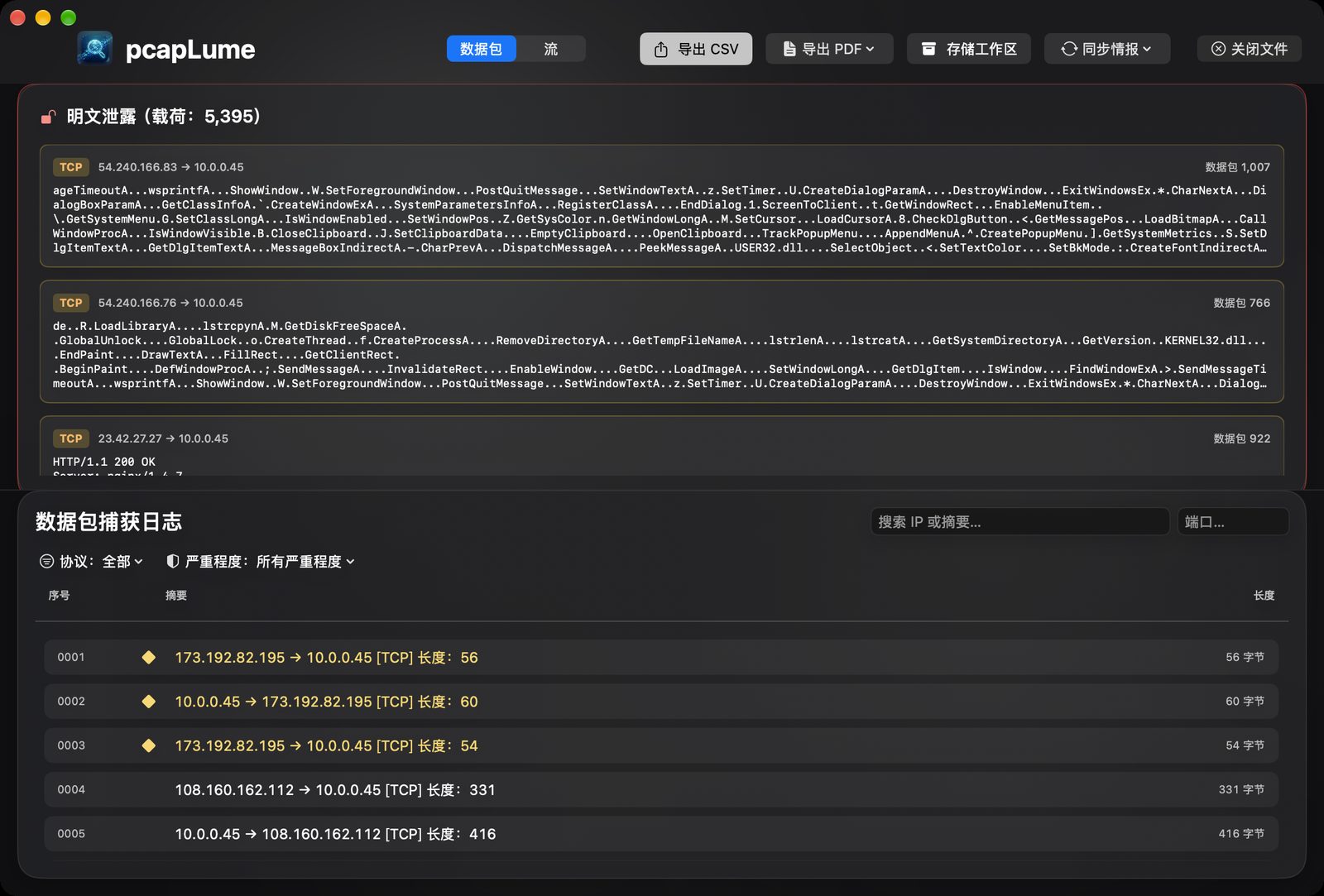This screenshot has height=896, width=1324.
Task: Click the 数据包捕获日志 heading
Action: coord(108,522)
